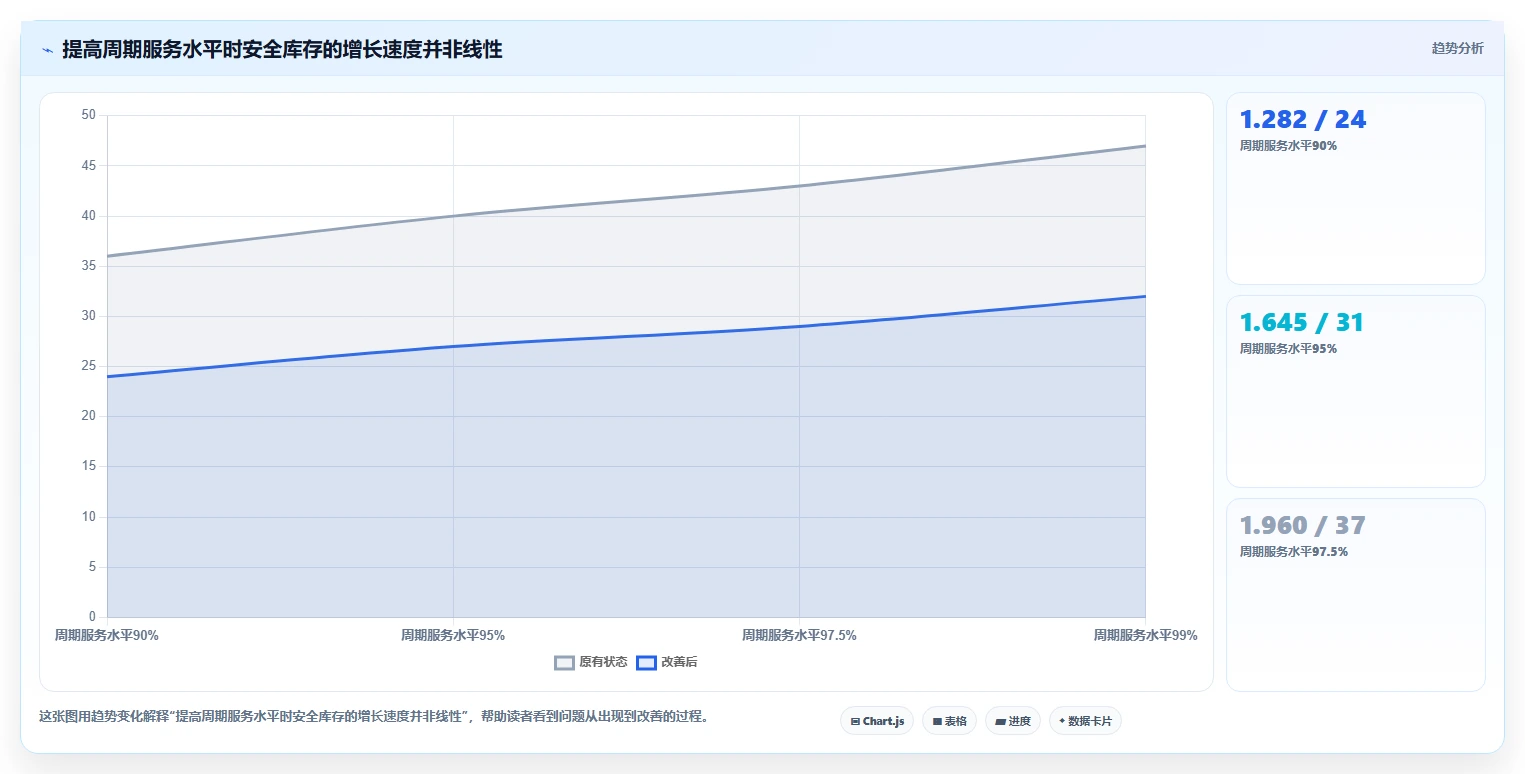The image size is (1525, 774).
Task: Click the 表格 tag button
Action: [x=949, y=721]
